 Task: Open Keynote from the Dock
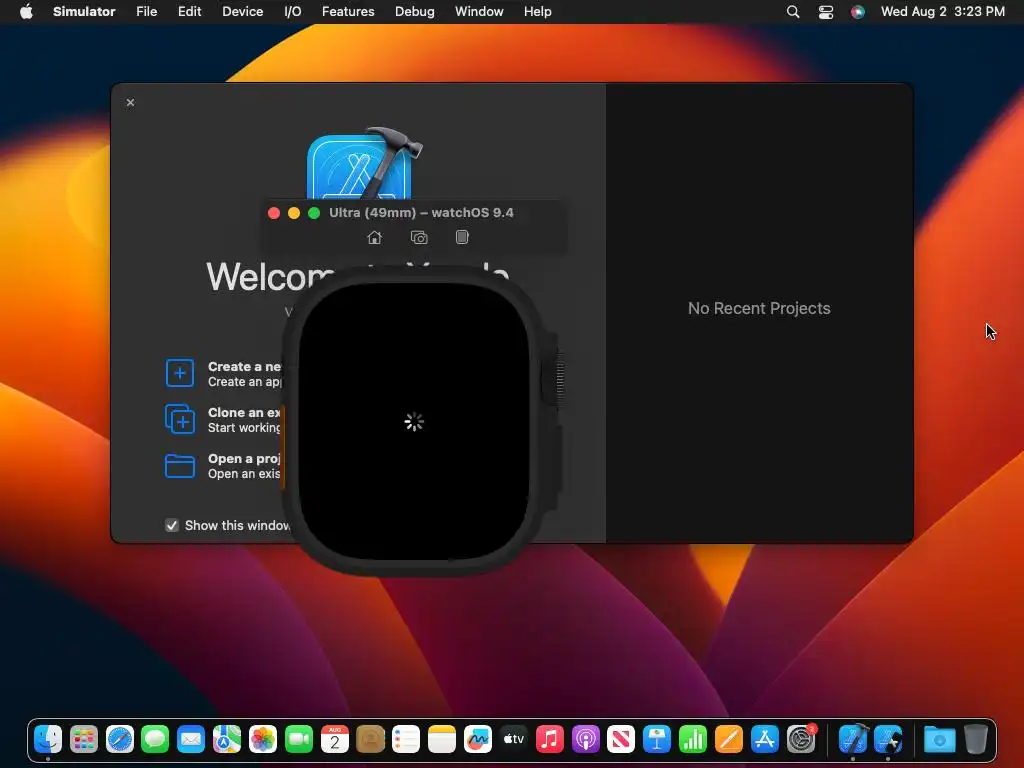coord(656,739)
